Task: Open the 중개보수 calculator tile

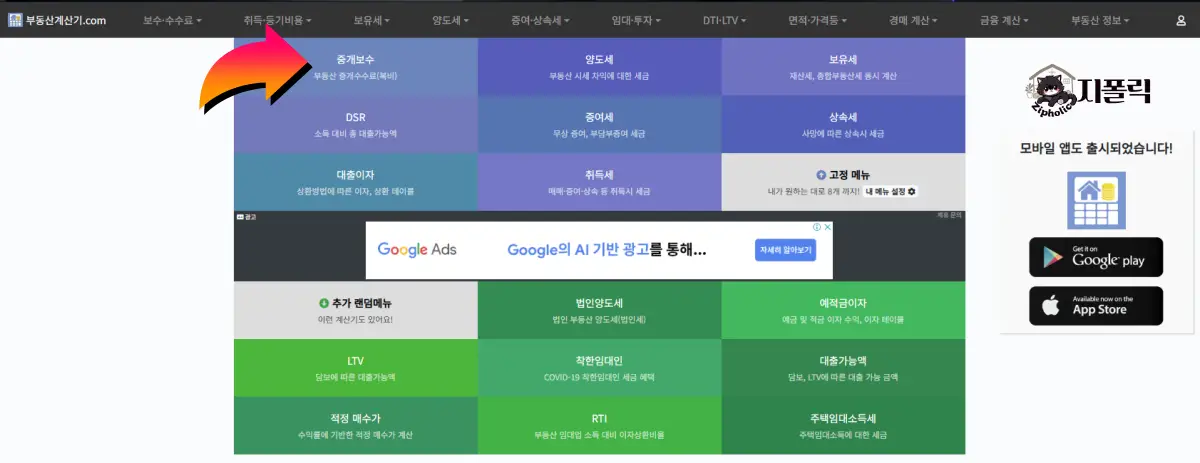Action: (x=355, y=67)
